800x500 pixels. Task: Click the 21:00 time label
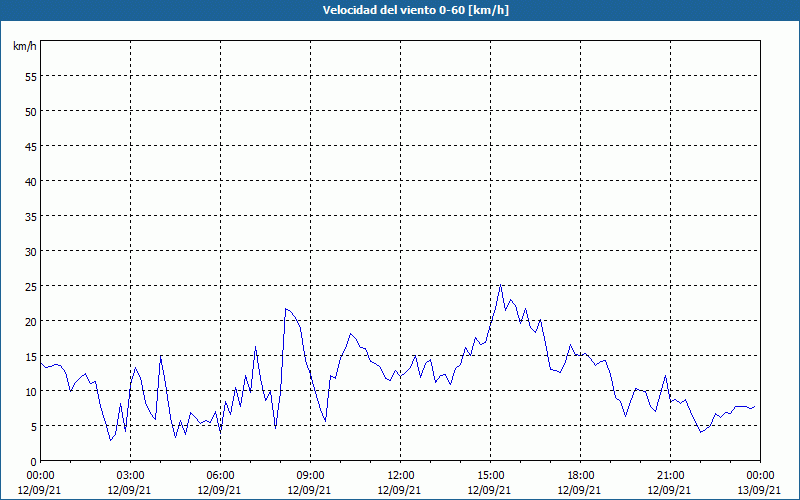[x=670, y=476]
